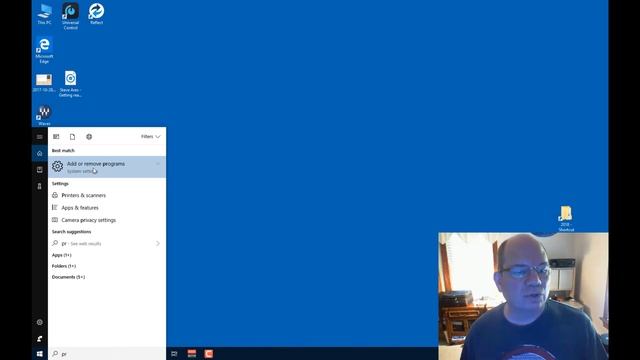This screenshot has height=360, width=640.
Task: Open Add or remove programs best match
Action: point(107,167)
